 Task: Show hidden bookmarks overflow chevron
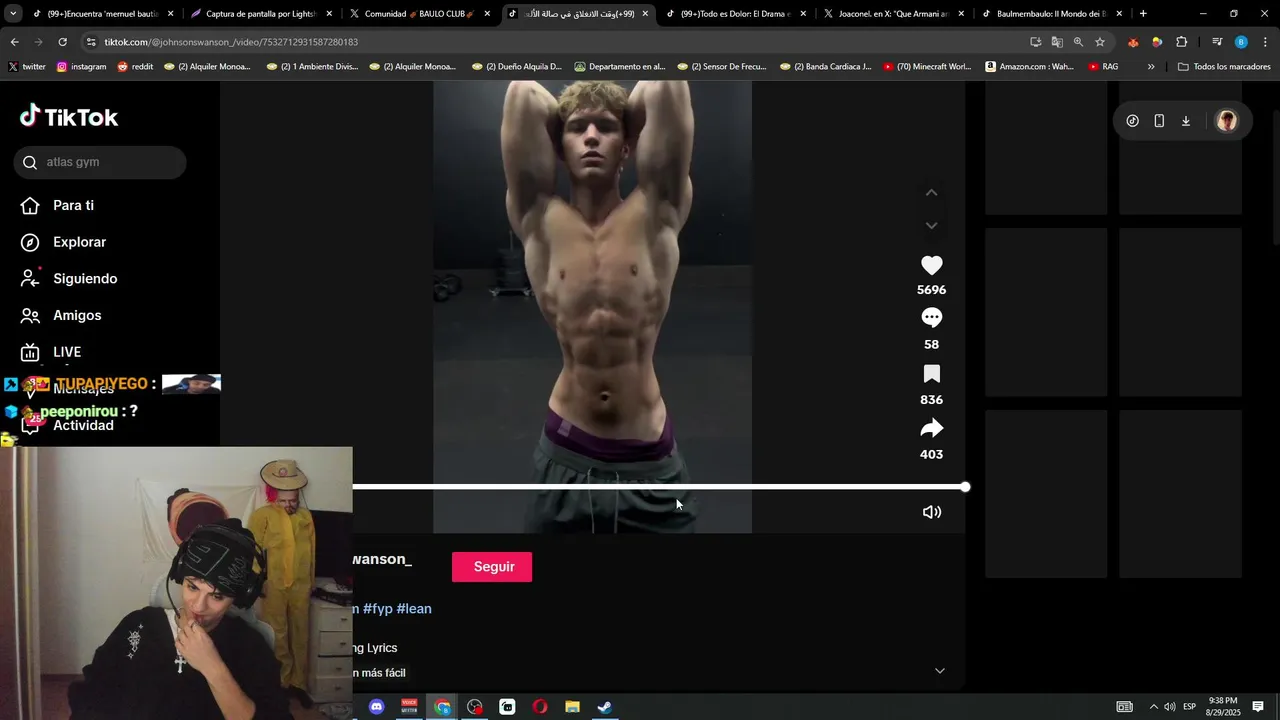point(1151,67)
